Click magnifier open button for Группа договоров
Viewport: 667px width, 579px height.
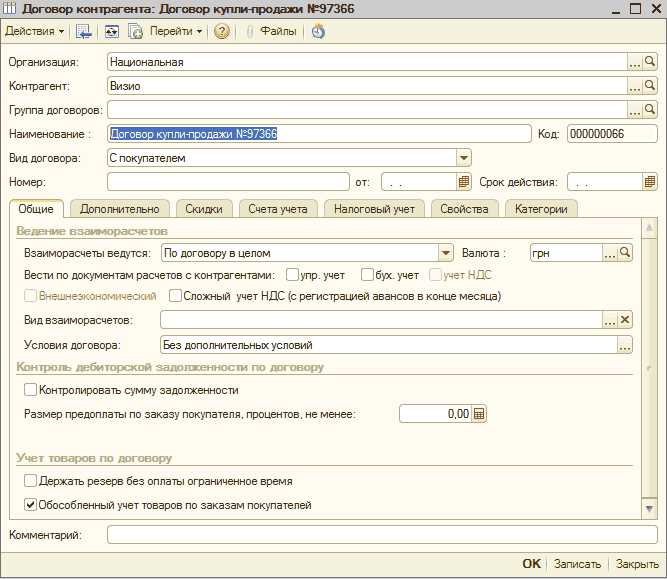click(x=649, y=110)
